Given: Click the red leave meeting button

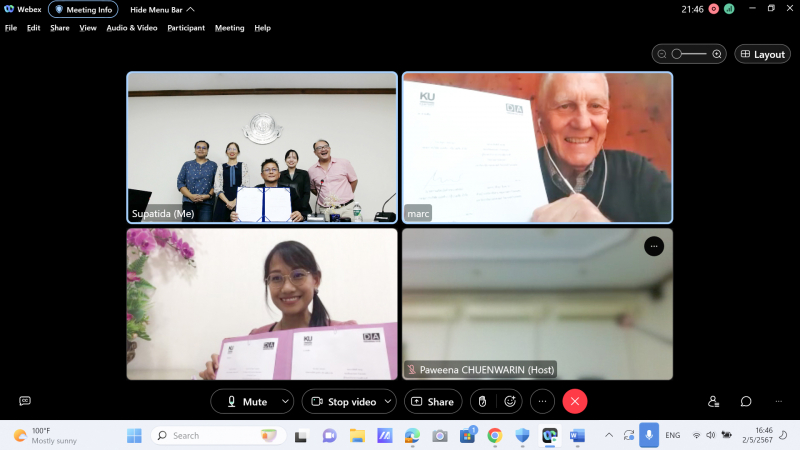Looking at the screenshot, I should pyautogui.click(x=575, y=401).
